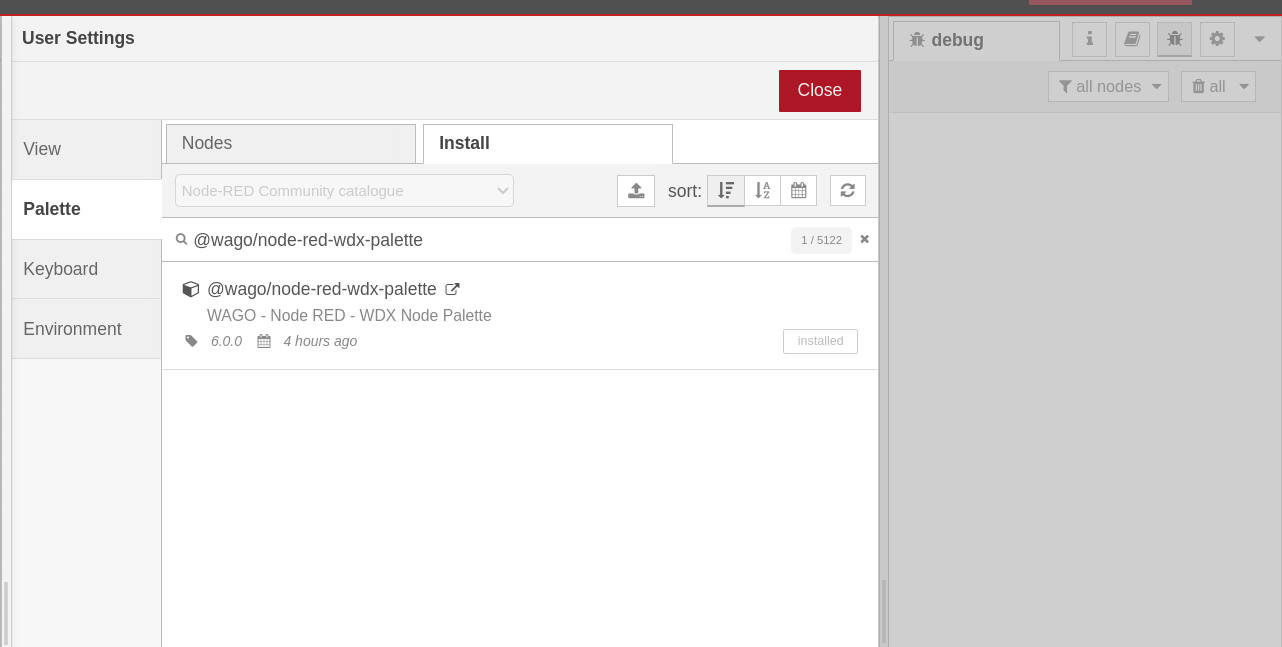1282x647 pixels.
Task: Click the calendar icon beside 4 hours ago
Action: (264, 341)
